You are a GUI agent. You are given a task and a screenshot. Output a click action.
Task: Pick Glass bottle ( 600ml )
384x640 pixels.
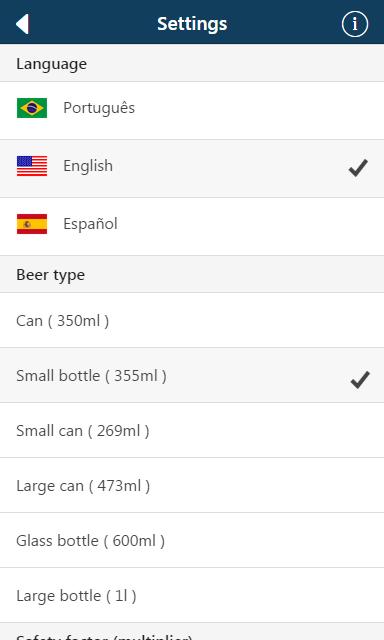[192, 540]
